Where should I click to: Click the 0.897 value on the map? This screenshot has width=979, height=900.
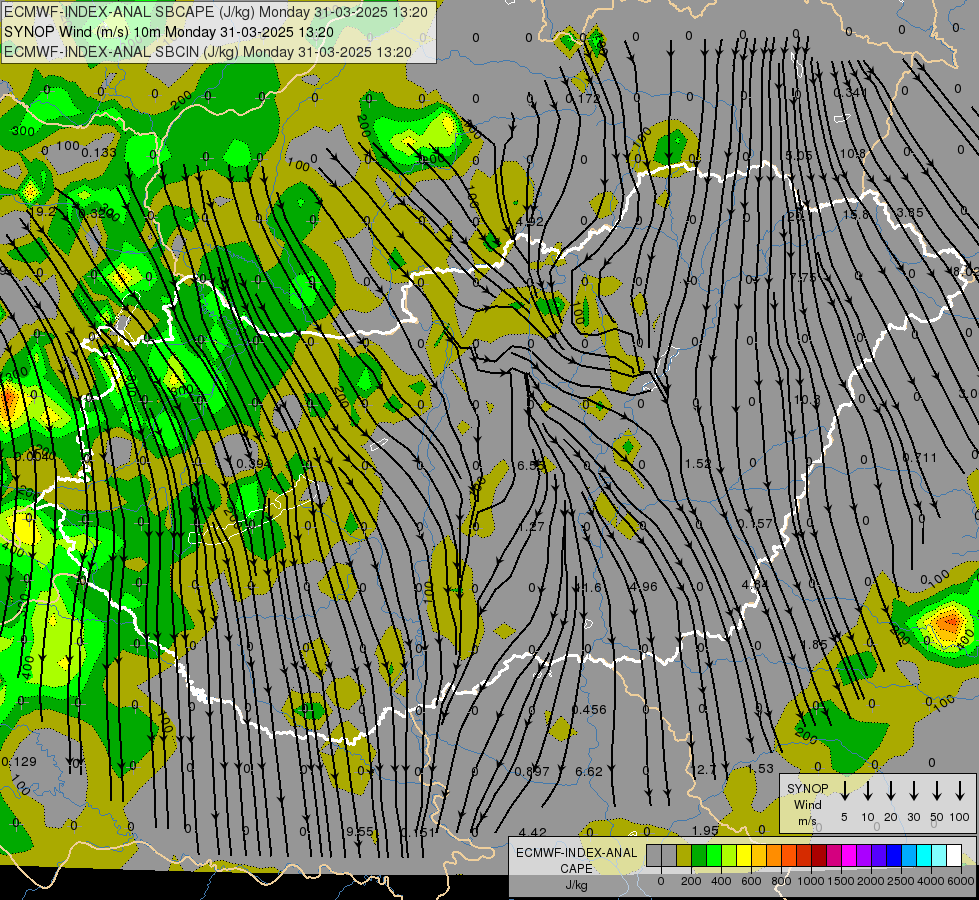(x=532, y=771)
